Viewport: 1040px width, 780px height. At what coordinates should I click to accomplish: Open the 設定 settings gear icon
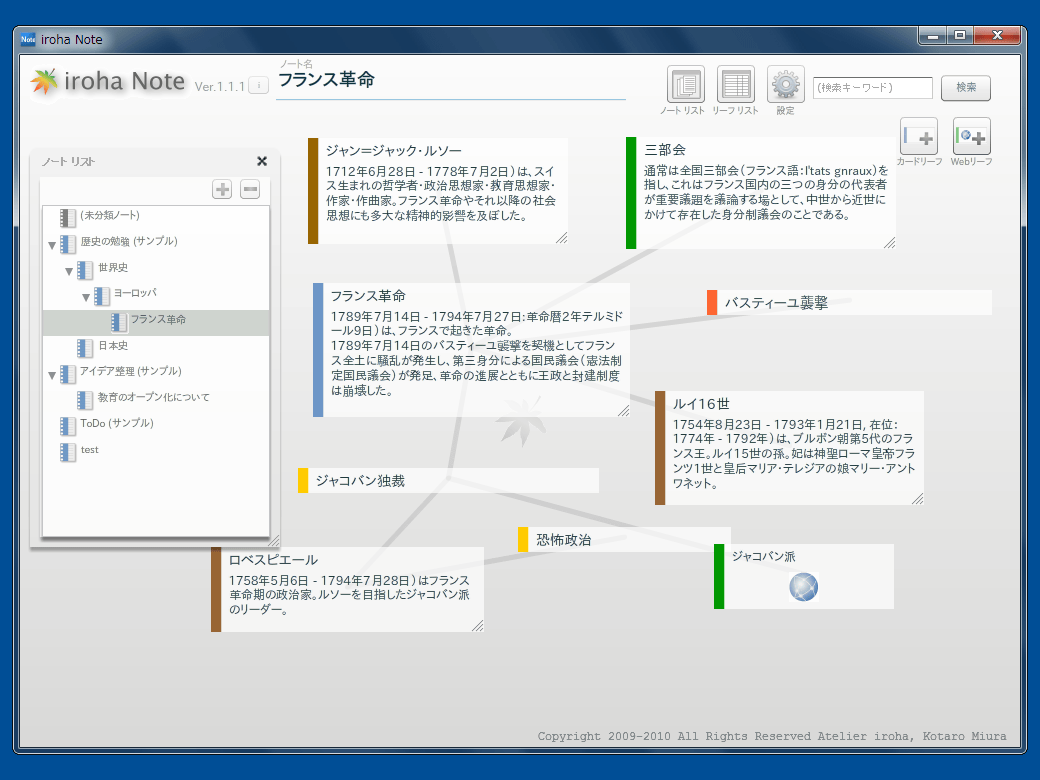click(785, 85)
